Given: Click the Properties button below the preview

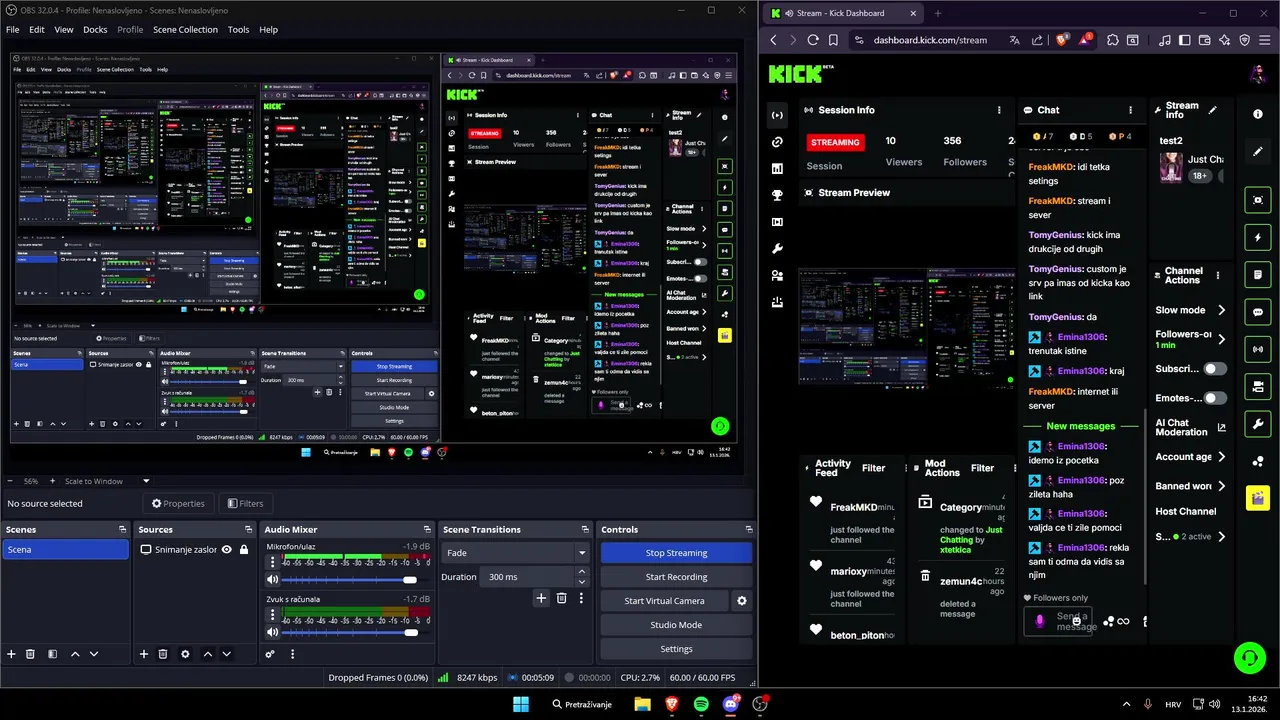Looking at the screenshot, I should click(x=179, y=504).
